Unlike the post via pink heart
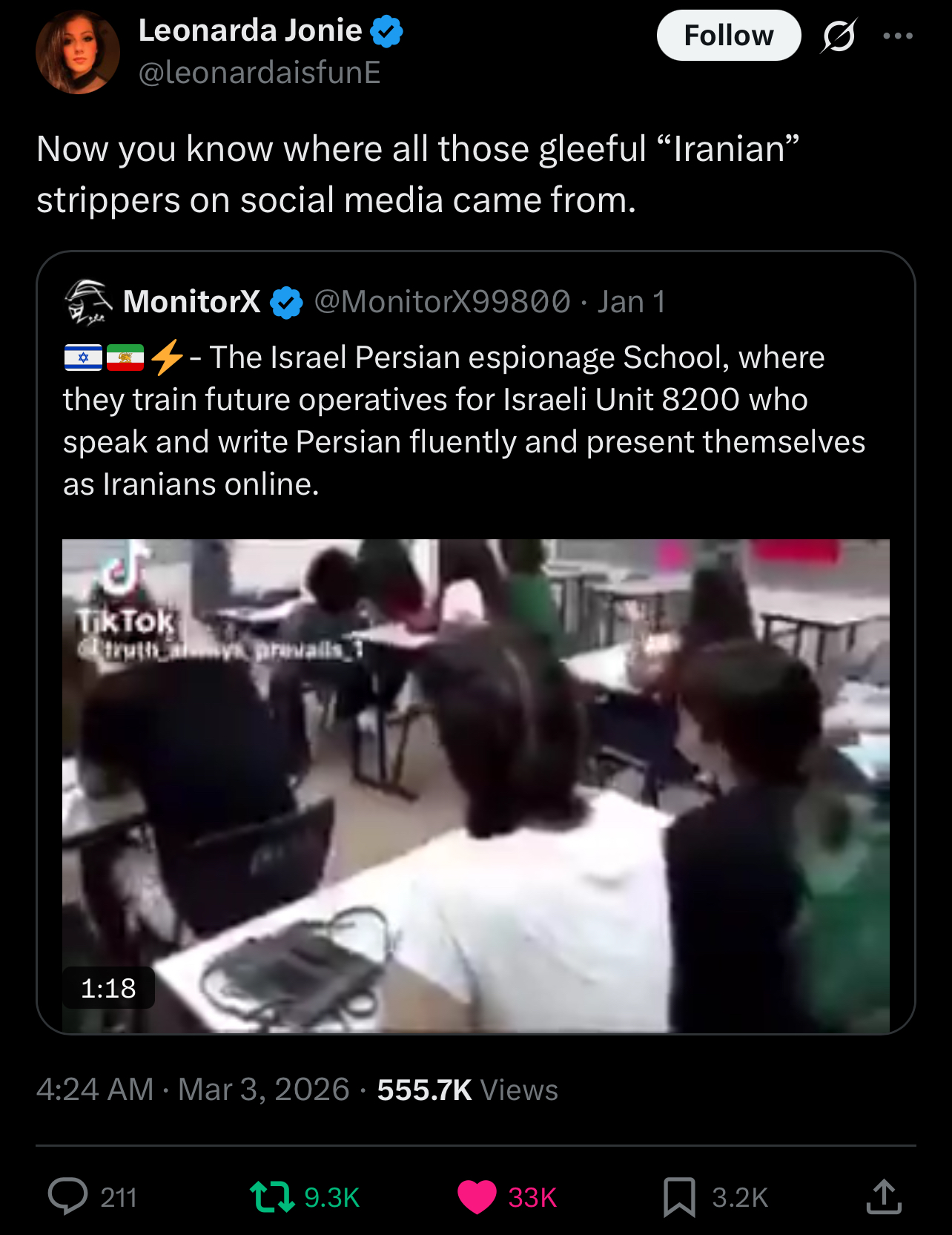This screenshot has width=952, height=1235. pyautogui.click(x=476, y=1196)
